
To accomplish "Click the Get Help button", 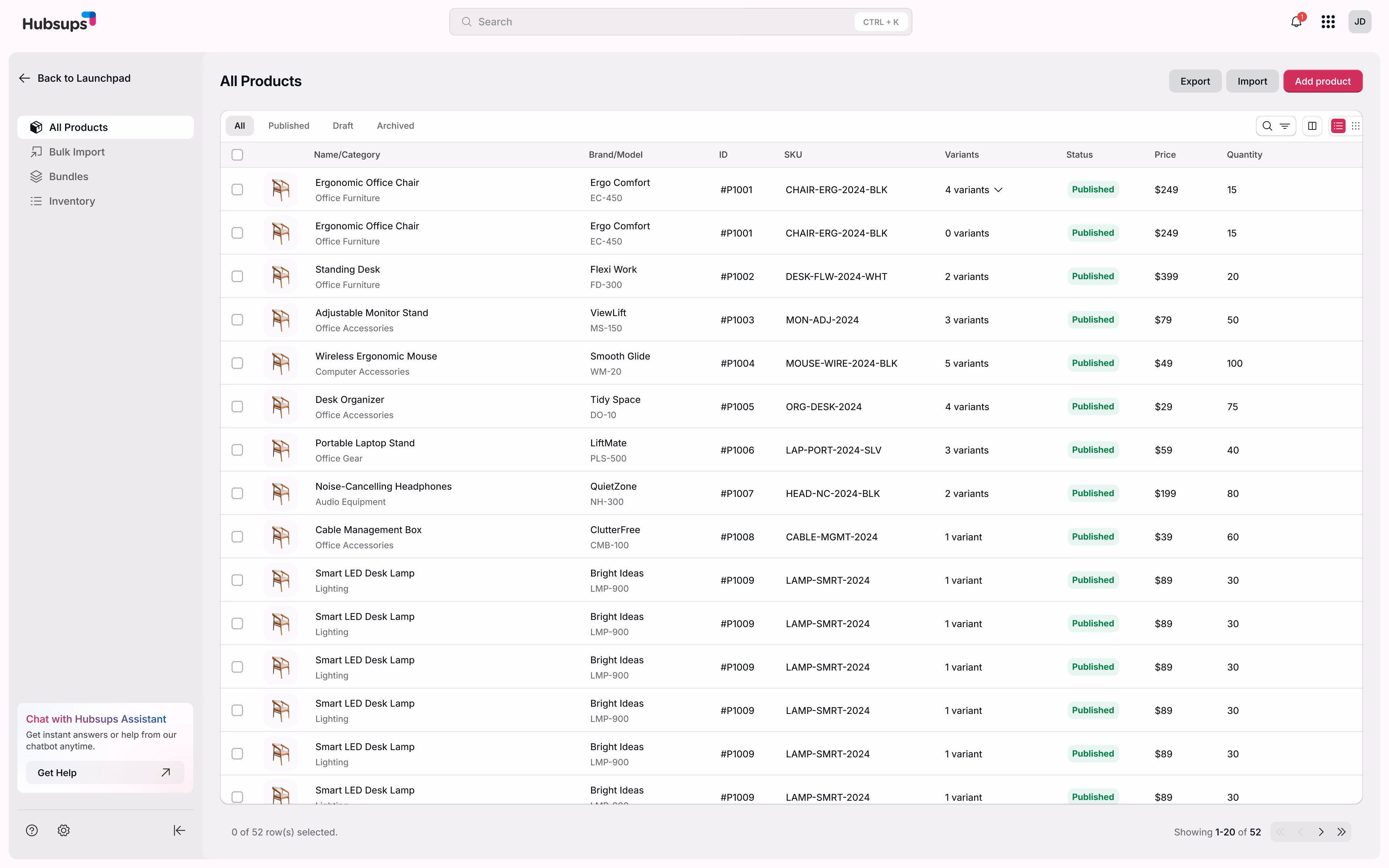I will (105, 773).
